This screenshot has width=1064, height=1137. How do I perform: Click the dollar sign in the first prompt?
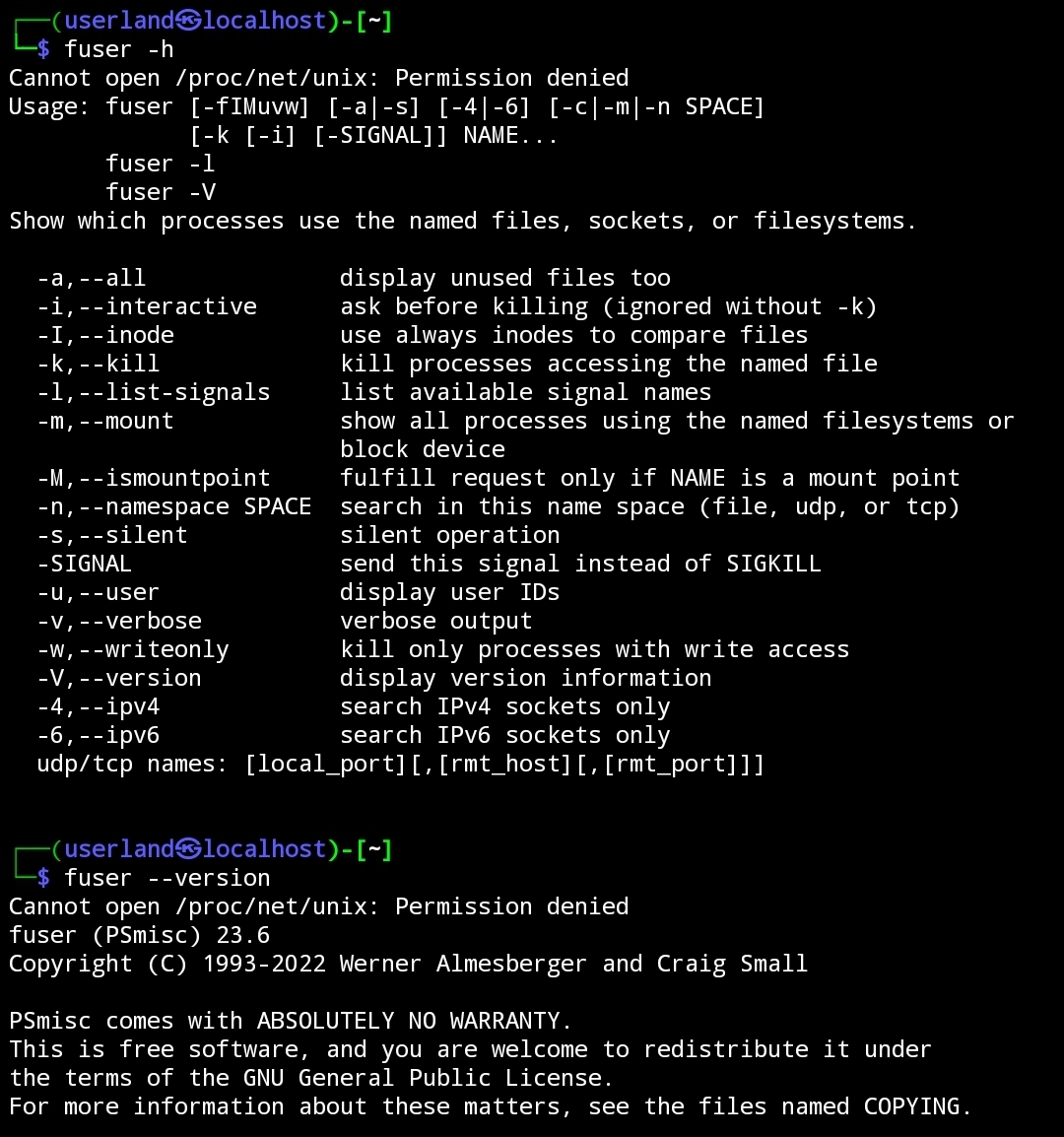click(43, 49)
